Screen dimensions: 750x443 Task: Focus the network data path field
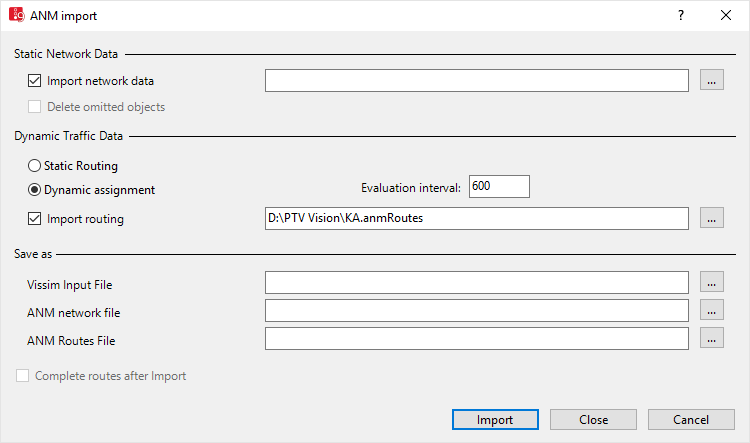(476, 81)
